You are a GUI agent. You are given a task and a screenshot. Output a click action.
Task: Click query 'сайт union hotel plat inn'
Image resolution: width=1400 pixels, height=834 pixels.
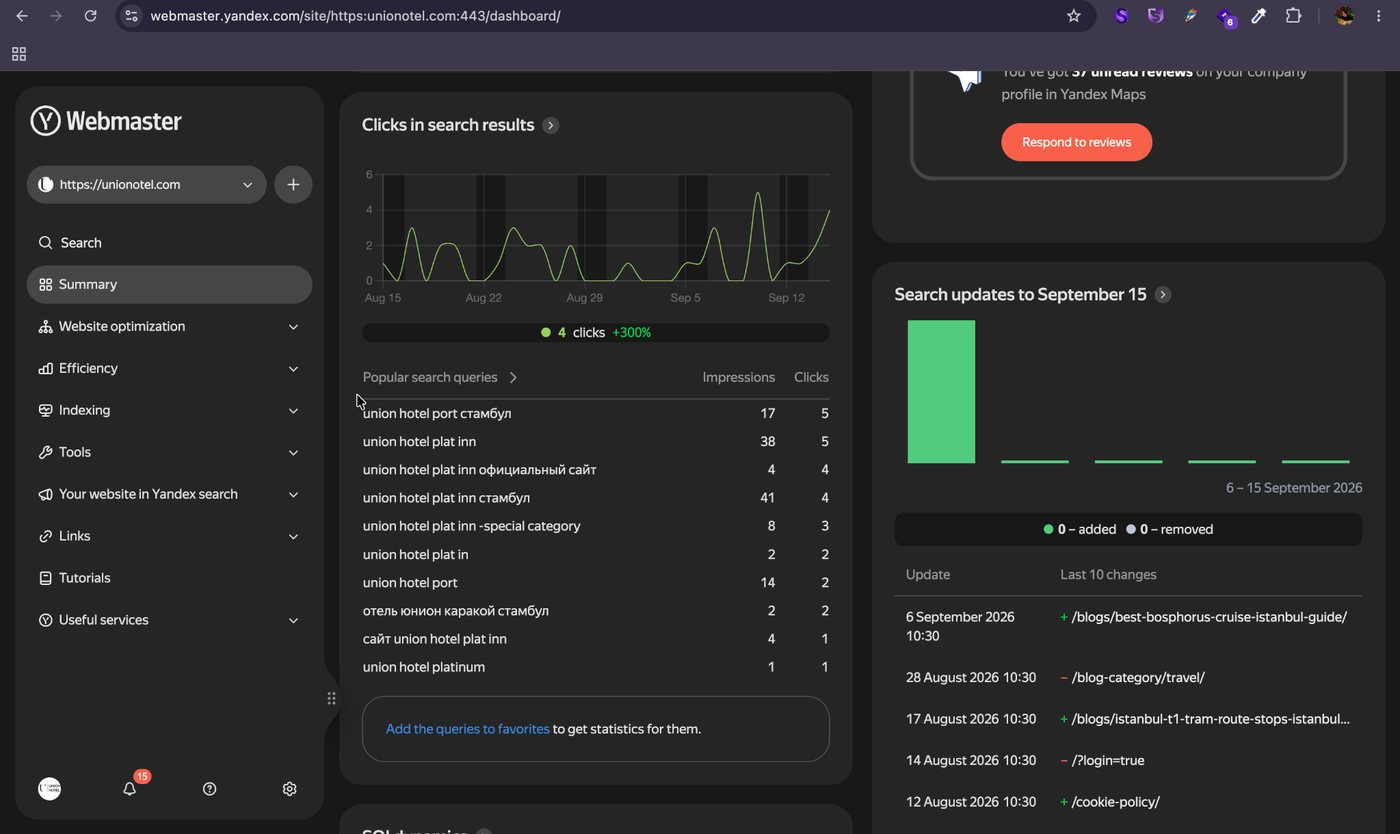[x=435, y=639]
